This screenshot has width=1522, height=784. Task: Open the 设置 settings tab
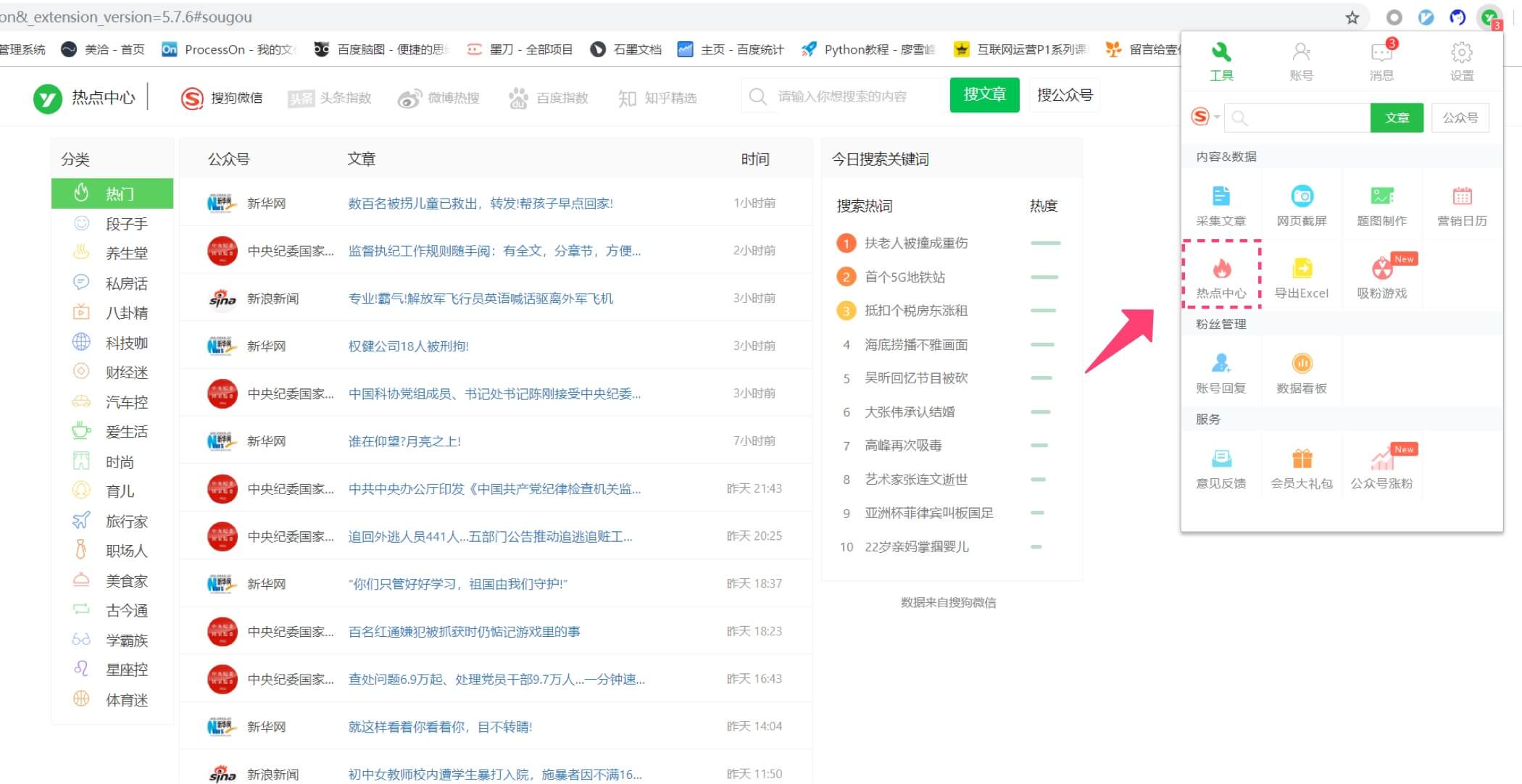[x=1462, y=61]
